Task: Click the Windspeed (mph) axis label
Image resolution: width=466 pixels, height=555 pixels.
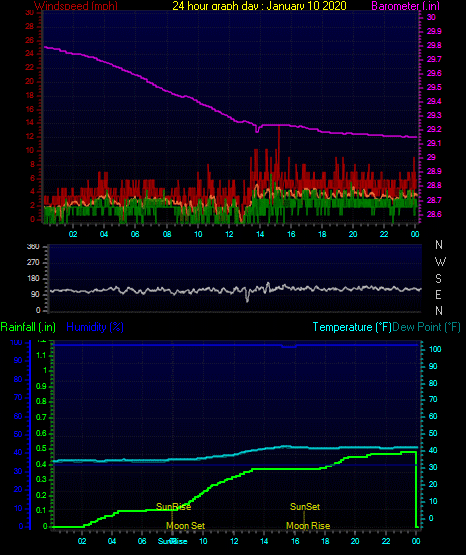Action: [76, 6]
